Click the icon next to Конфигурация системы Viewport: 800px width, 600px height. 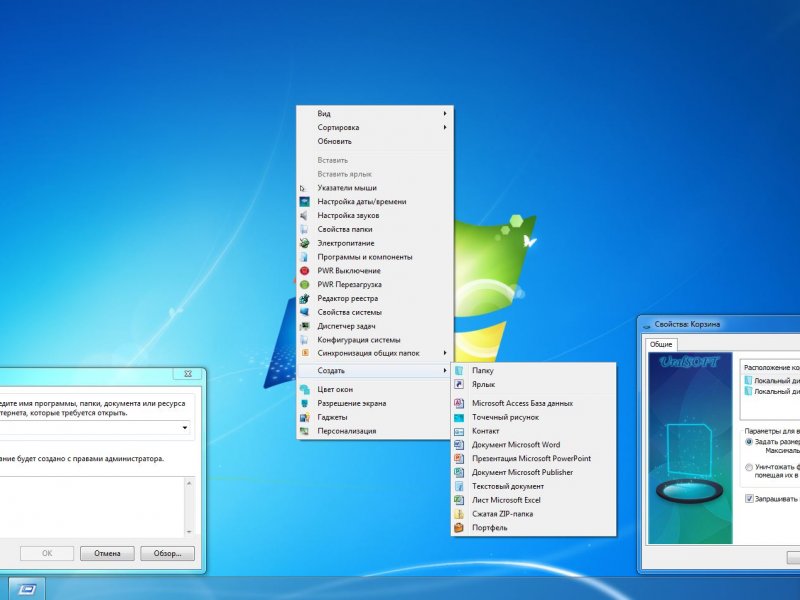click(304, 340)
